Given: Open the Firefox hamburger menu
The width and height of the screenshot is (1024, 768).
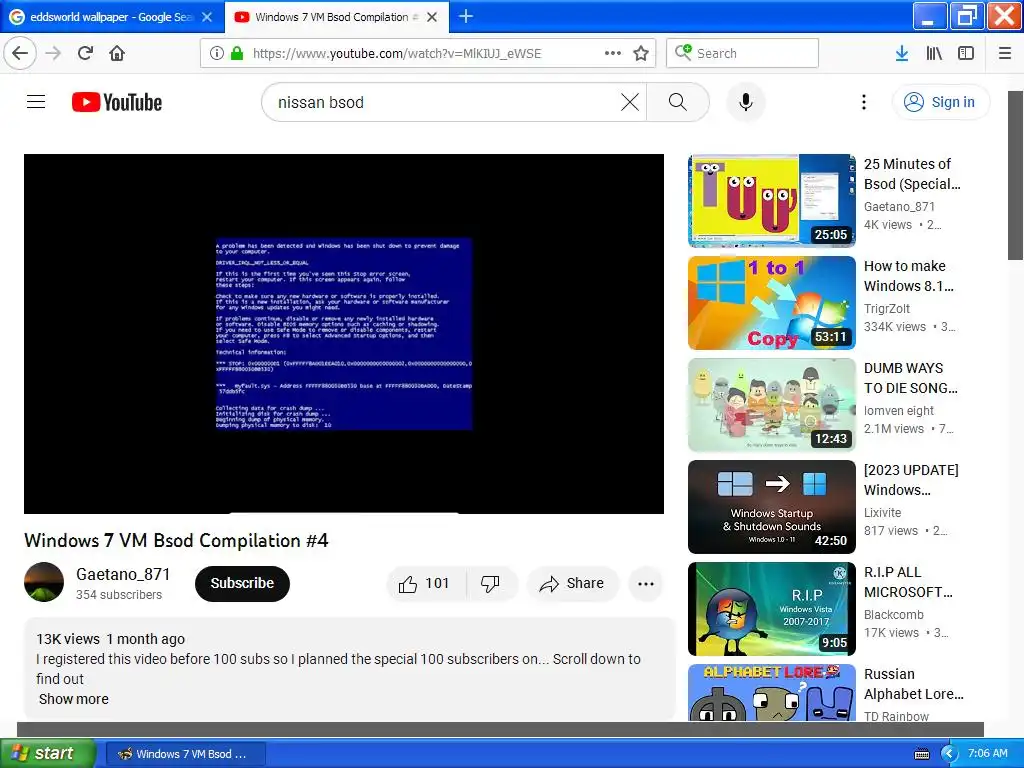Looking at the screenshot, I should (x=1005, y=53).
